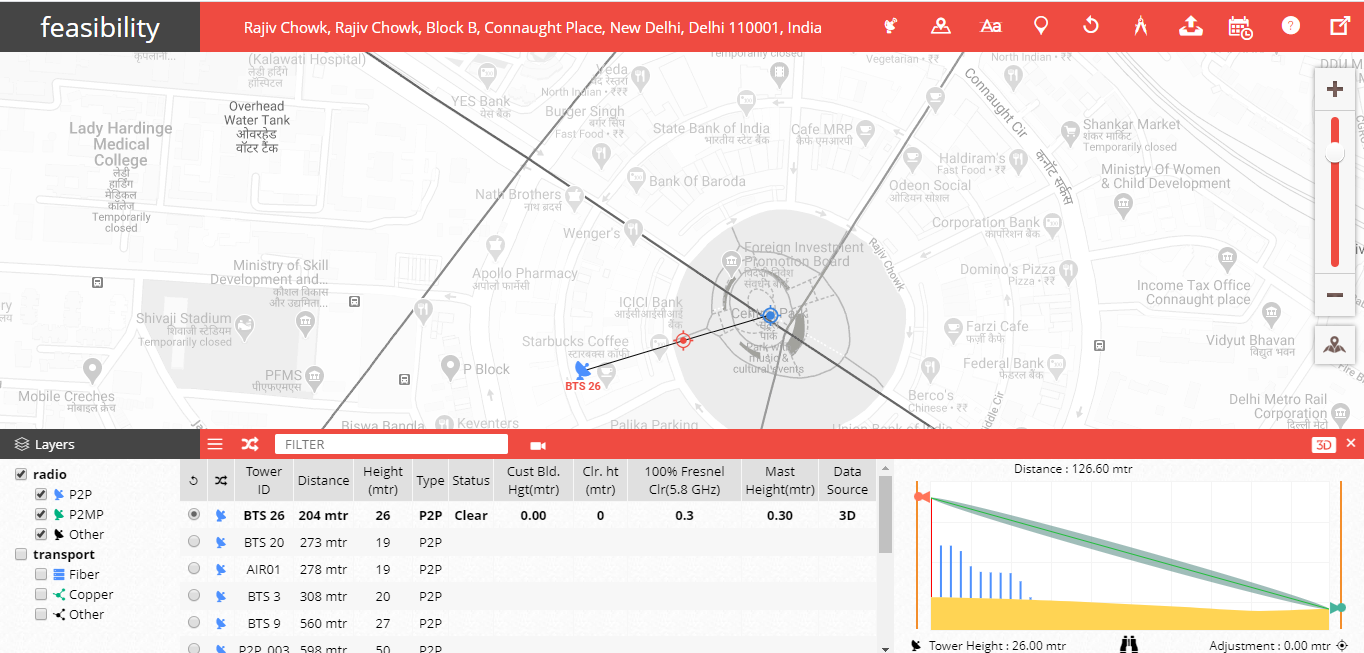Click the map zoom slider handle
1364x653 pixels.
tap(1334, 153)
